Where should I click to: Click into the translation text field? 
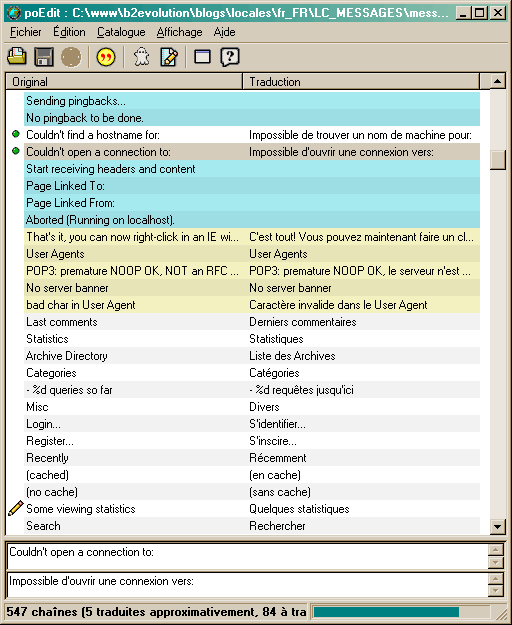click(247, 585)
